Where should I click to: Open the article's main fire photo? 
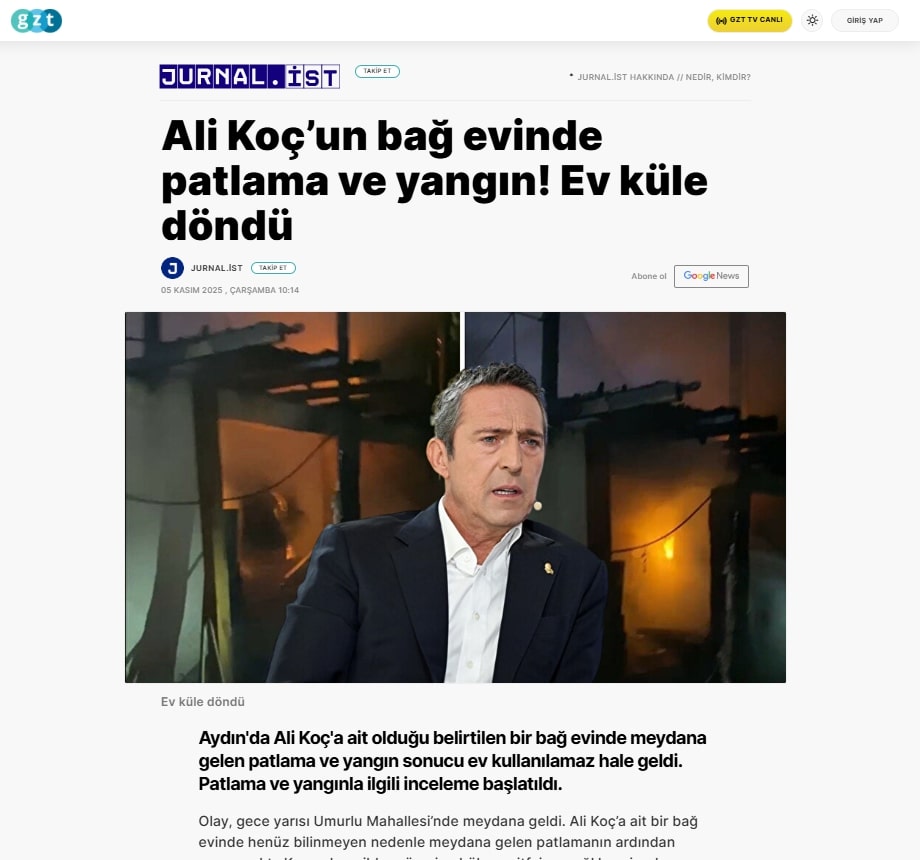pyautogui.click(x=455, y=497)
